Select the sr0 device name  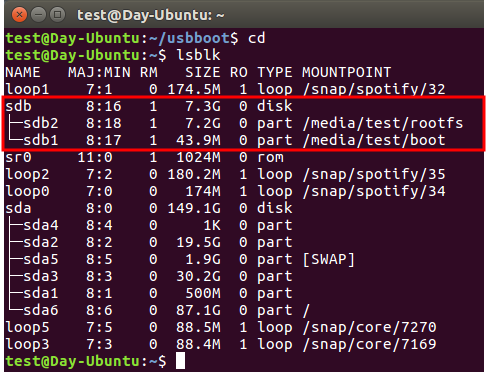(19, 157)
